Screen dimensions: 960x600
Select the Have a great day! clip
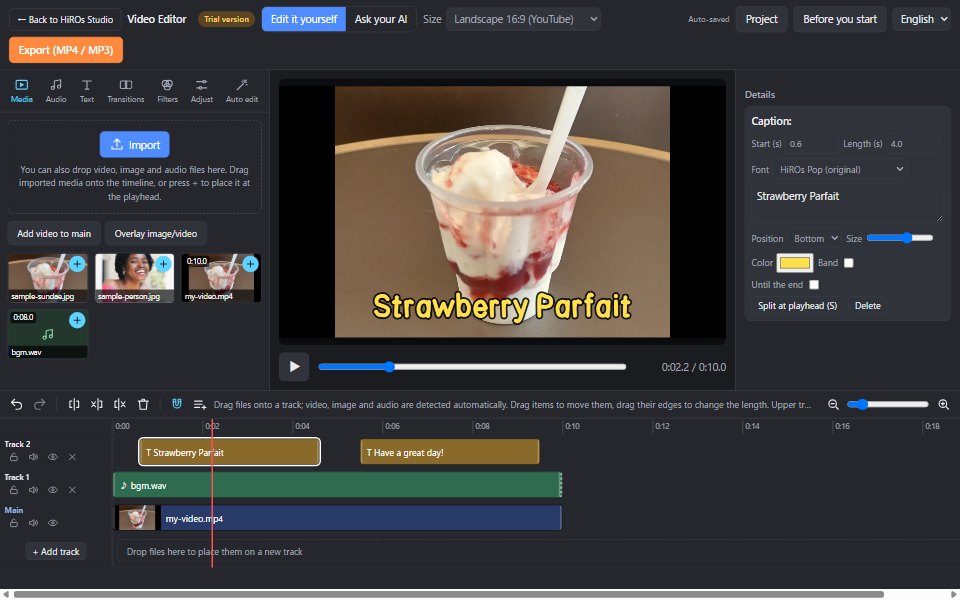pyautogui.click(x=450, y=452)
